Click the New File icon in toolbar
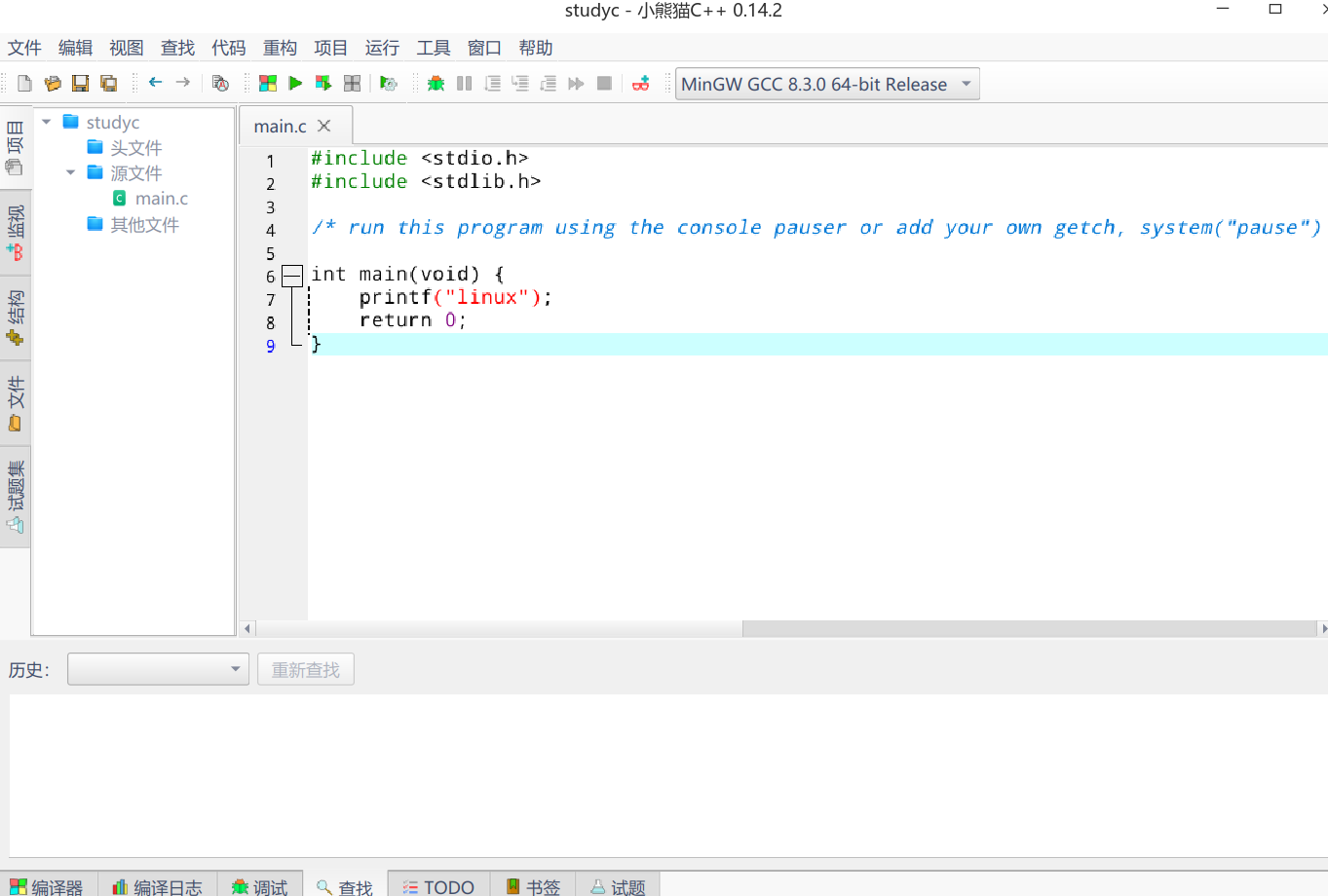The width and height of the screenshot is (1328, 896). pos(24,84)
